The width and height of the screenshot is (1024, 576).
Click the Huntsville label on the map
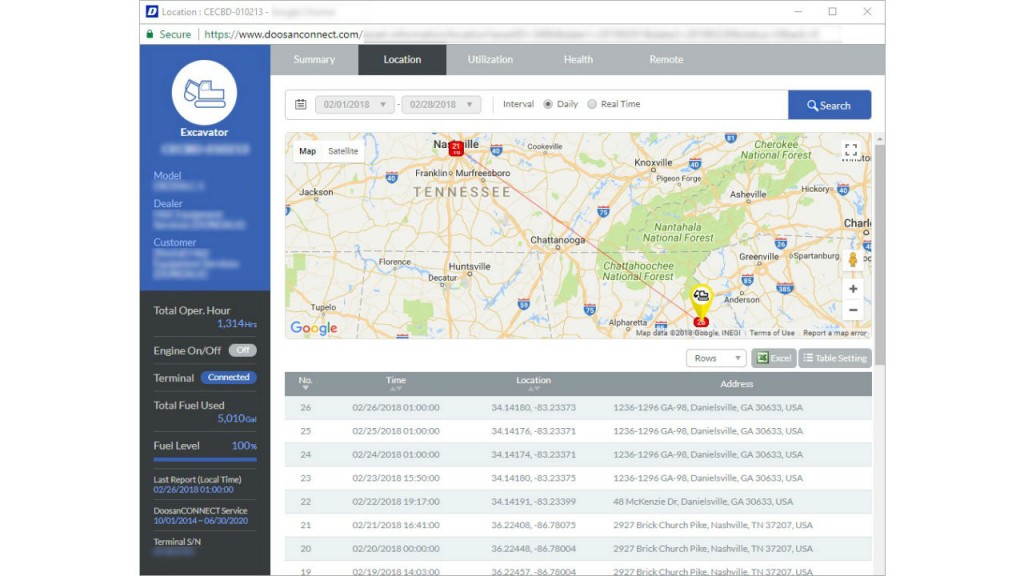(x=469, y=266)
